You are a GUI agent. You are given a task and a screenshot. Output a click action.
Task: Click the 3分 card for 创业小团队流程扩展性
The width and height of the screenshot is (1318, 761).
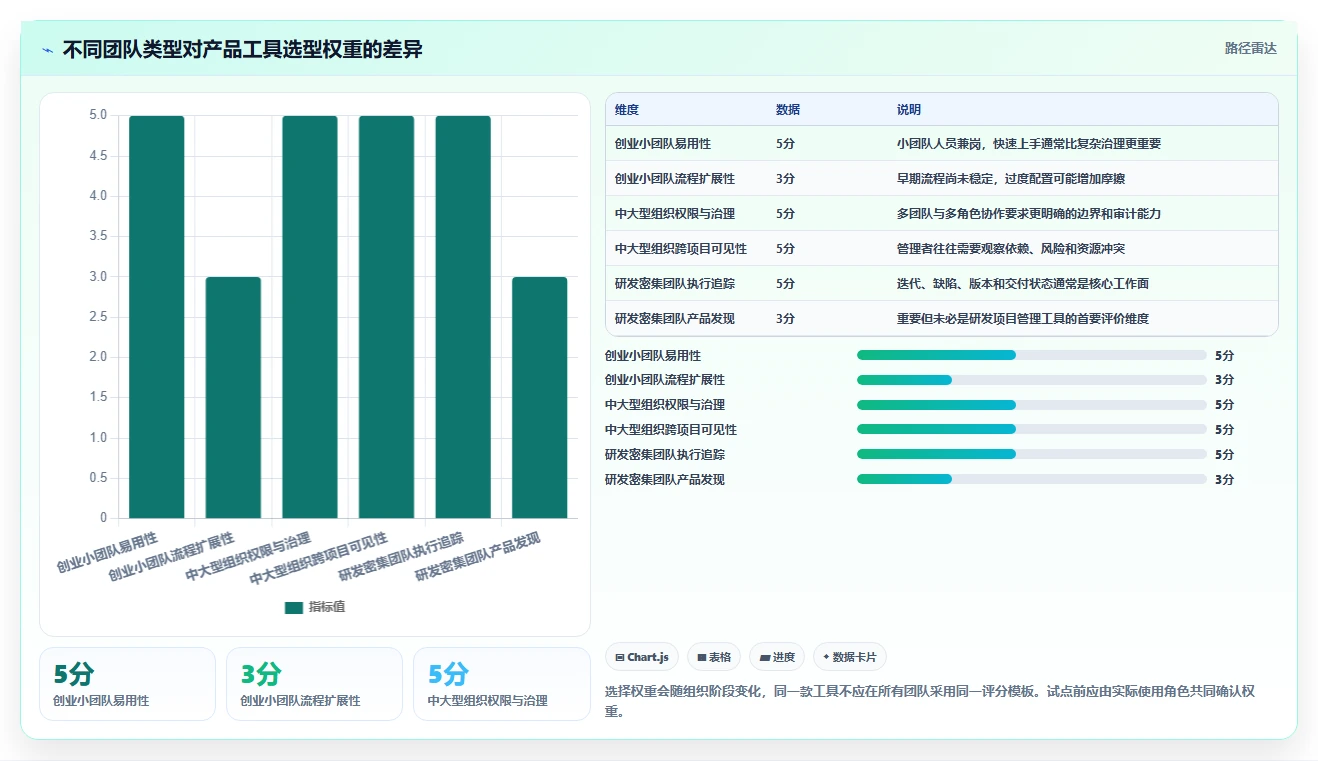[314, 684]
